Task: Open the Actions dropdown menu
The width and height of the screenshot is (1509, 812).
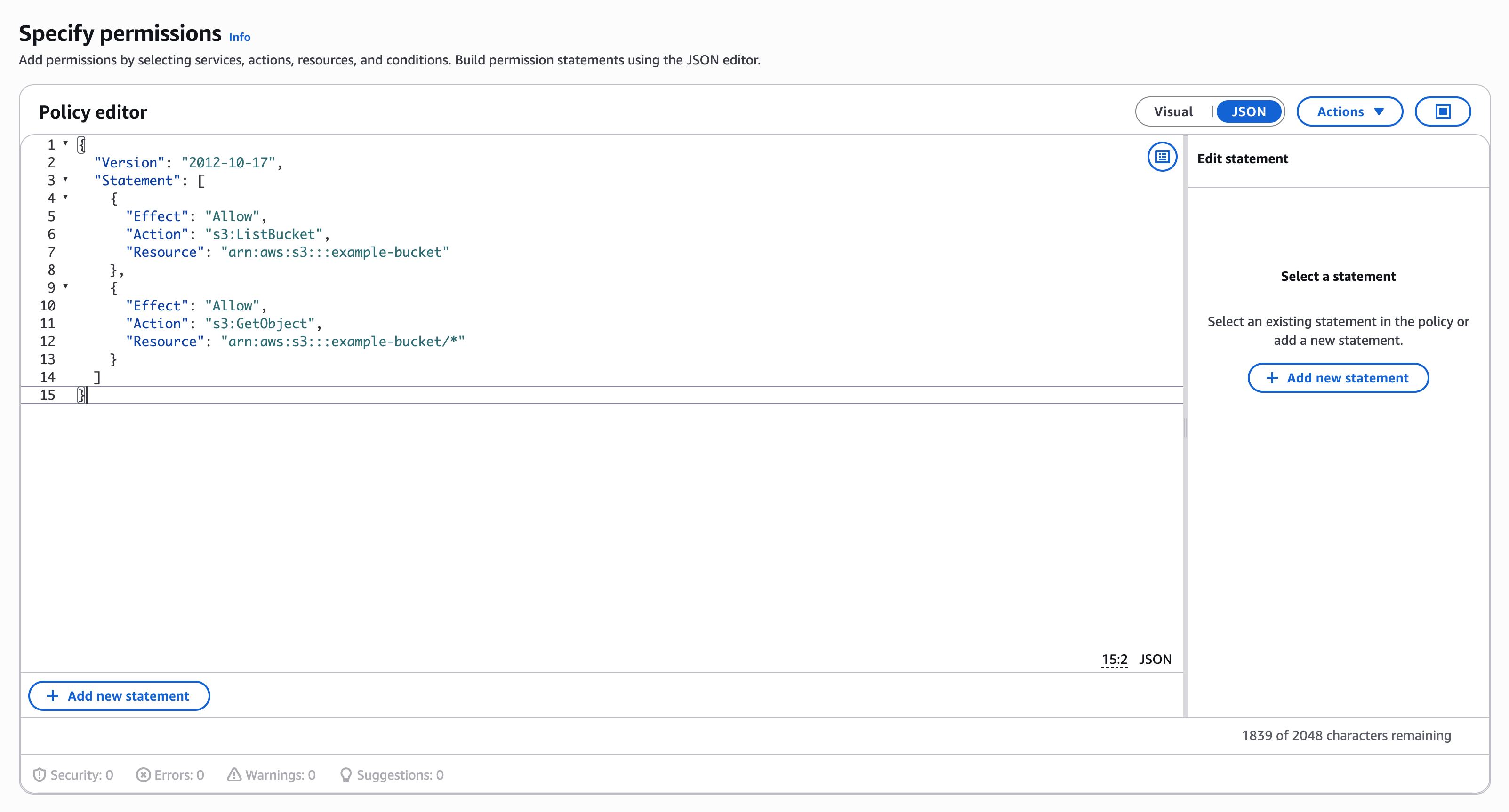Action: 1349,111
